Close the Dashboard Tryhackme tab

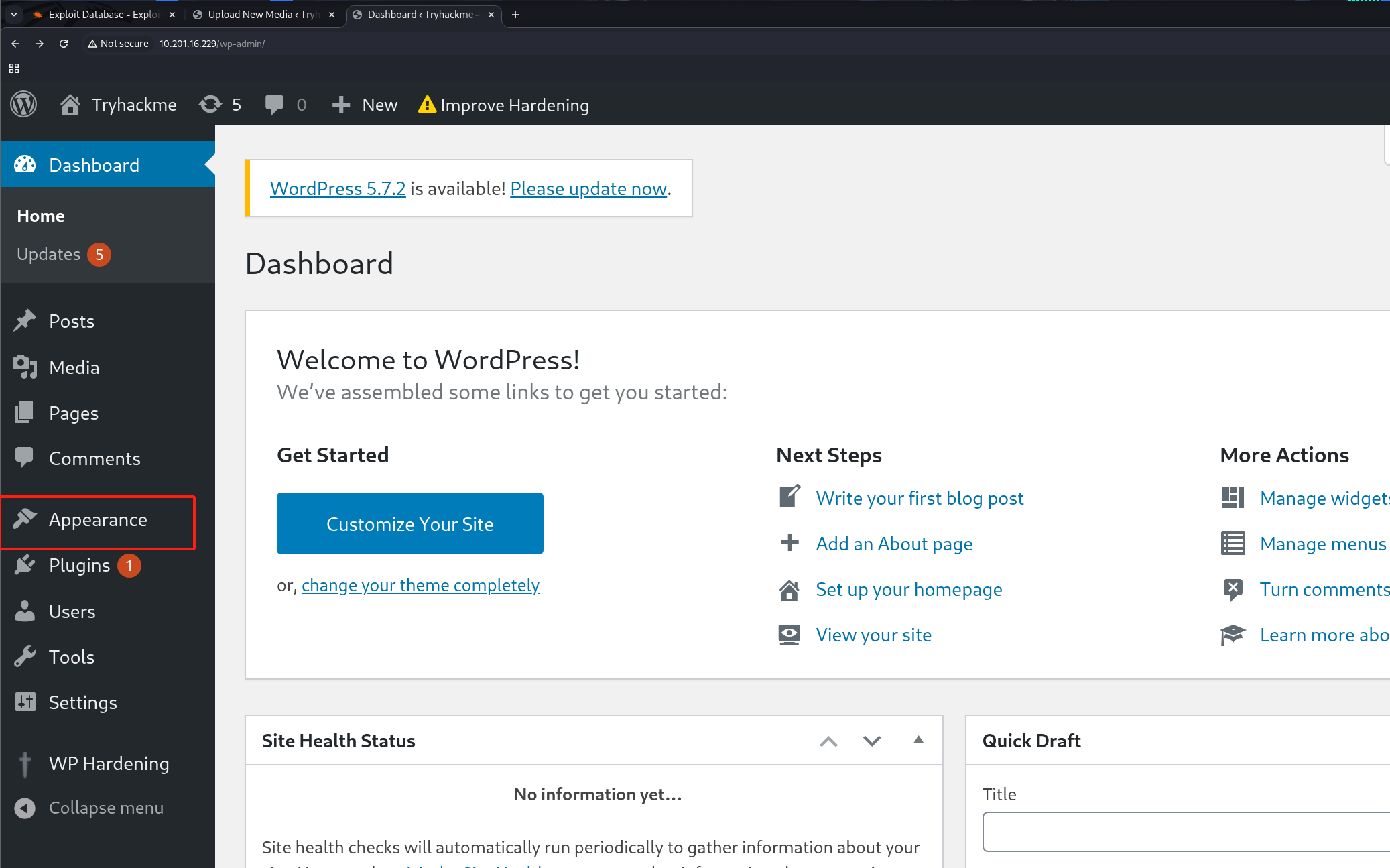[491, 15]
